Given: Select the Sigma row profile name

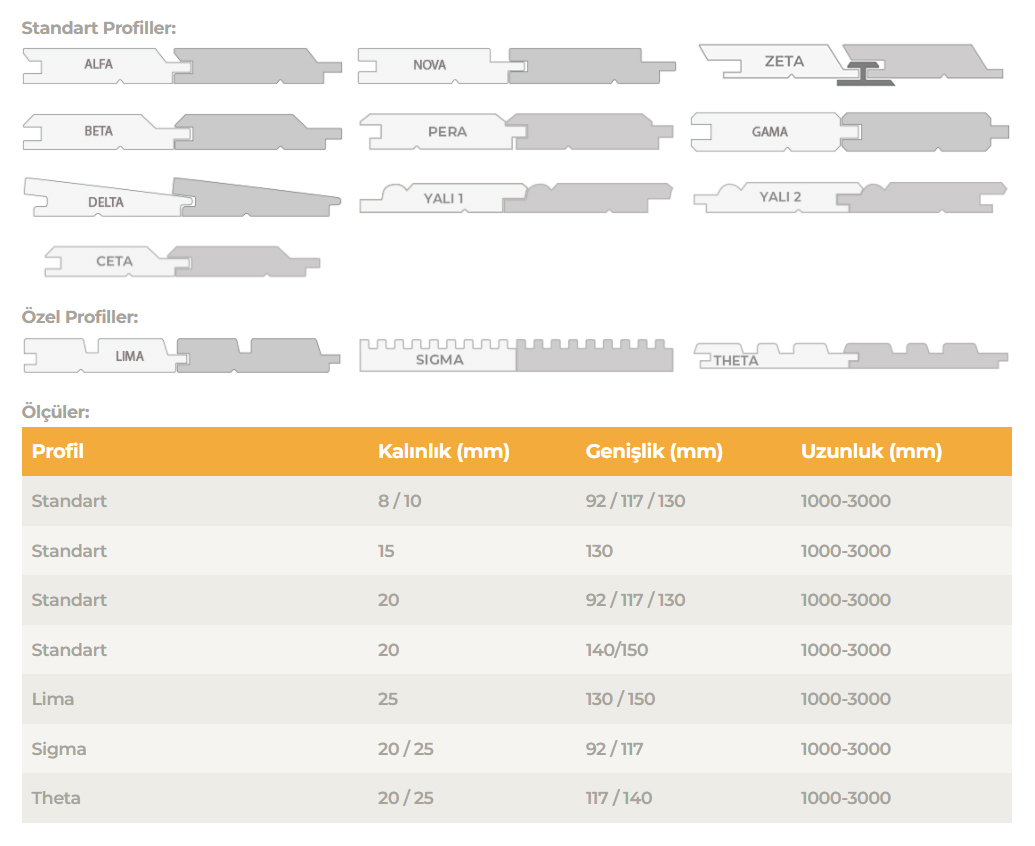Looking at the screenshot, I should tap(59, 749).
